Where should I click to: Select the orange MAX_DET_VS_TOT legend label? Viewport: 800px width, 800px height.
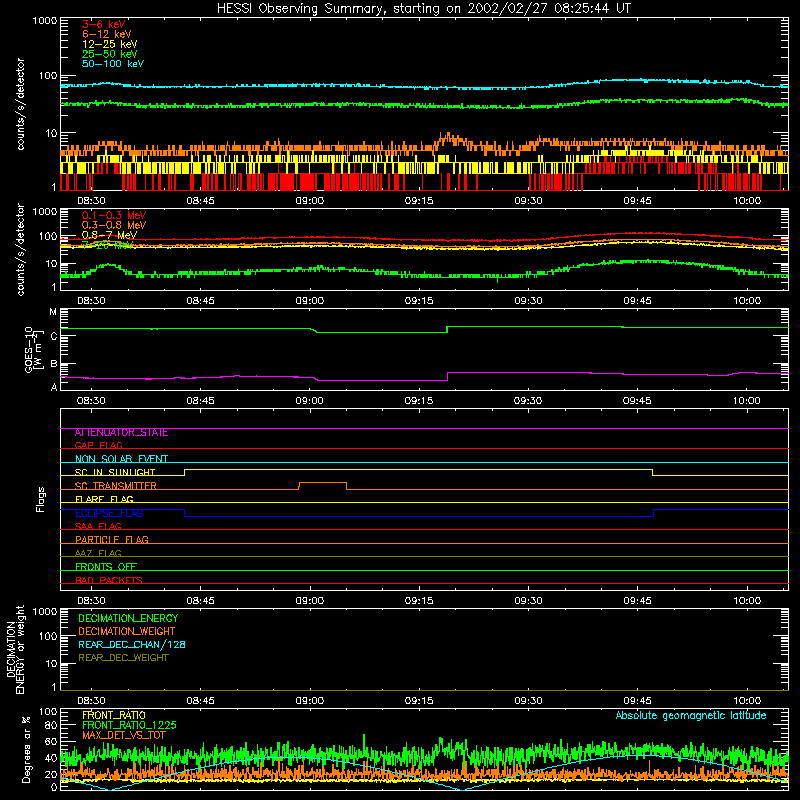point(123,735)
